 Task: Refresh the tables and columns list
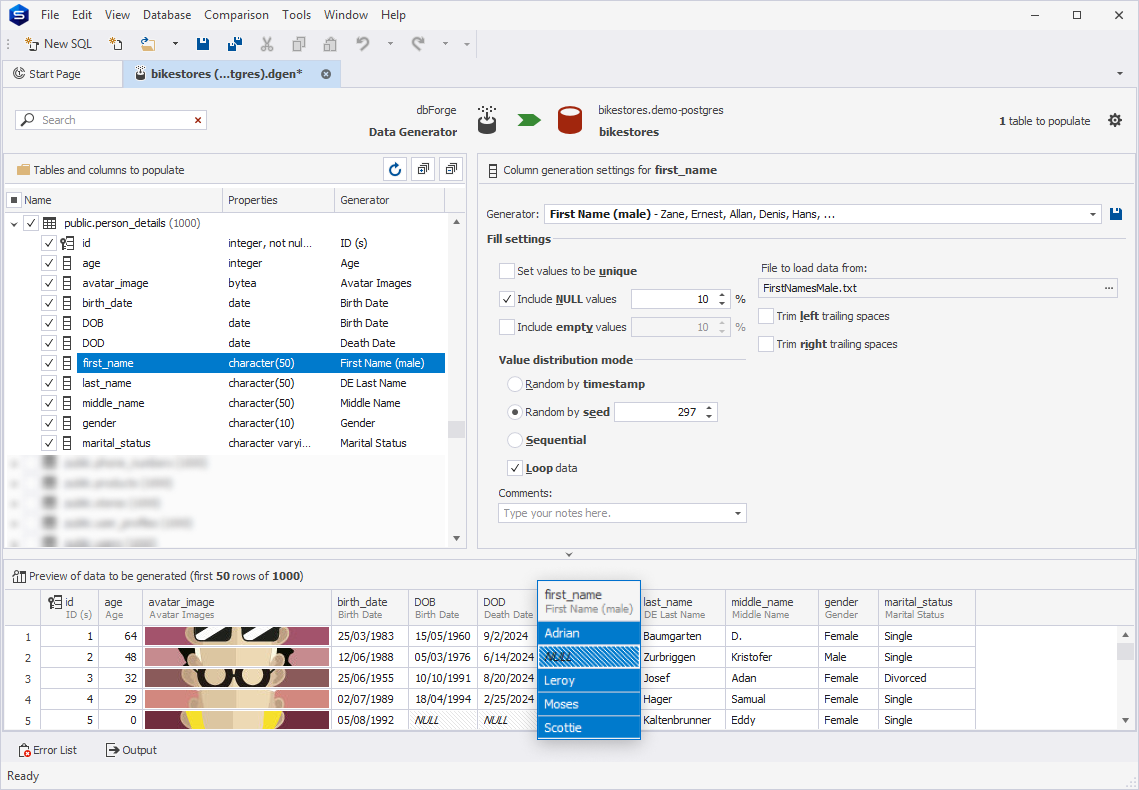395,170
